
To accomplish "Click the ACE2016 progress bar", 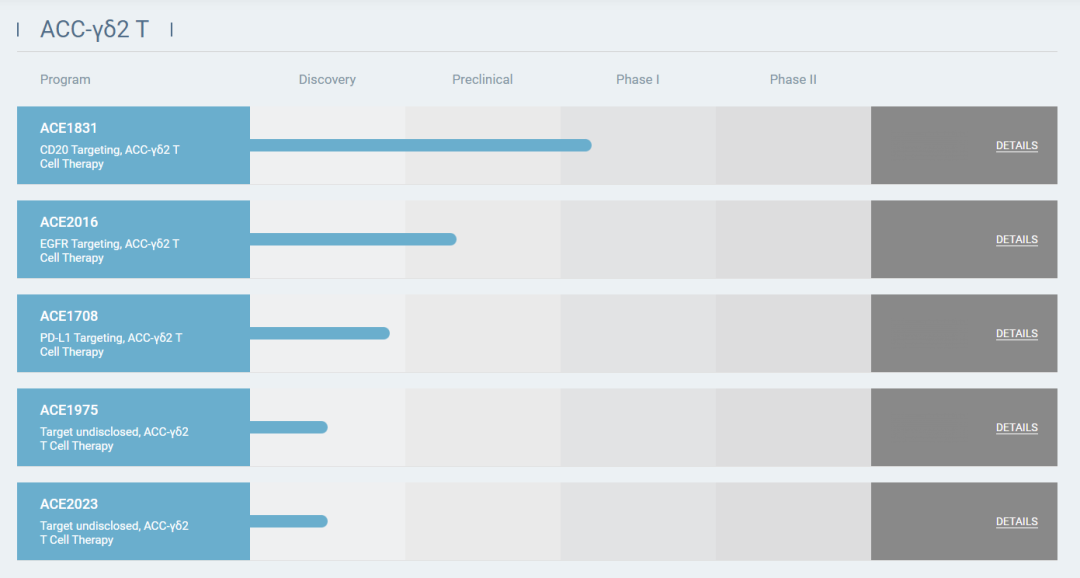I will 353,240.
